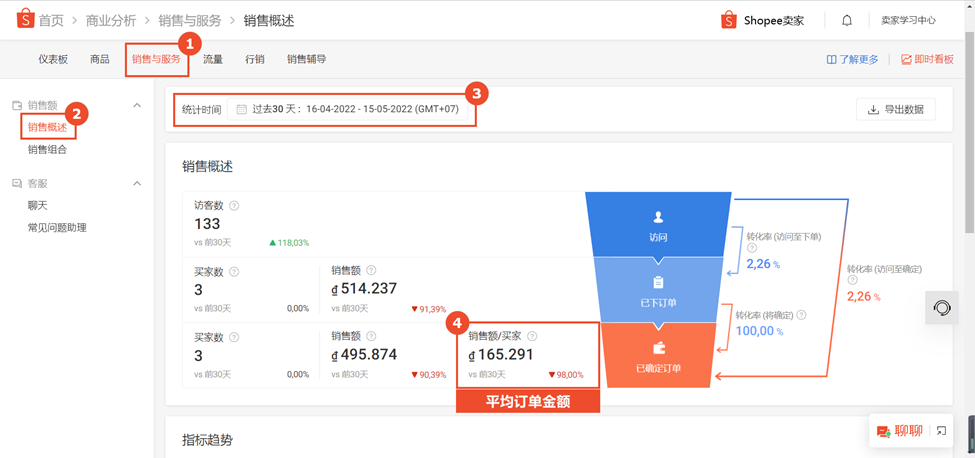Switch to the 仪表板 tab
The image size is (975, 458).
(x=53, y=60)
